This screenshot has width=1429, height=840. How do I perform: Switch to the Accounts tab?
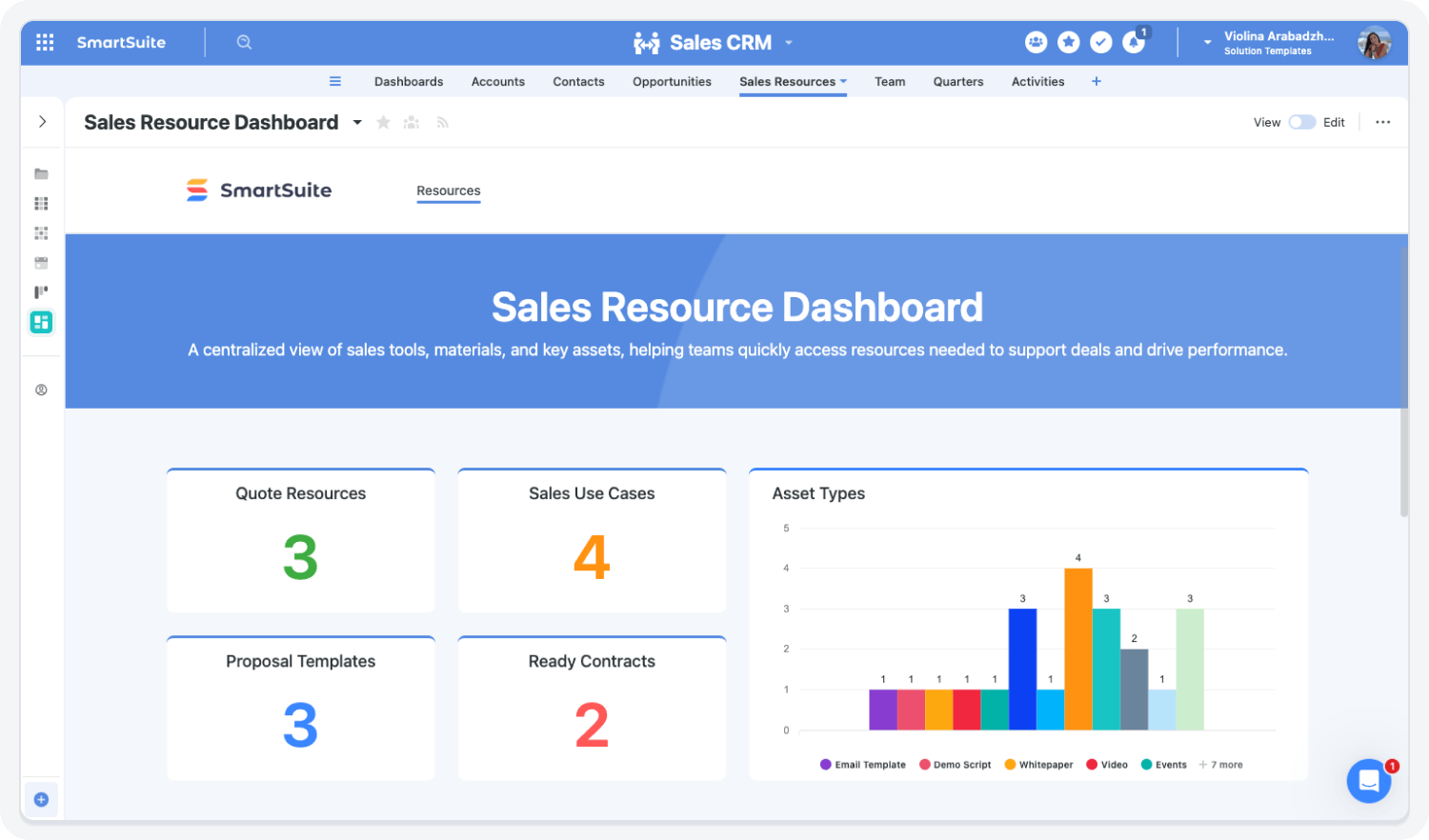tap(498, 82)
